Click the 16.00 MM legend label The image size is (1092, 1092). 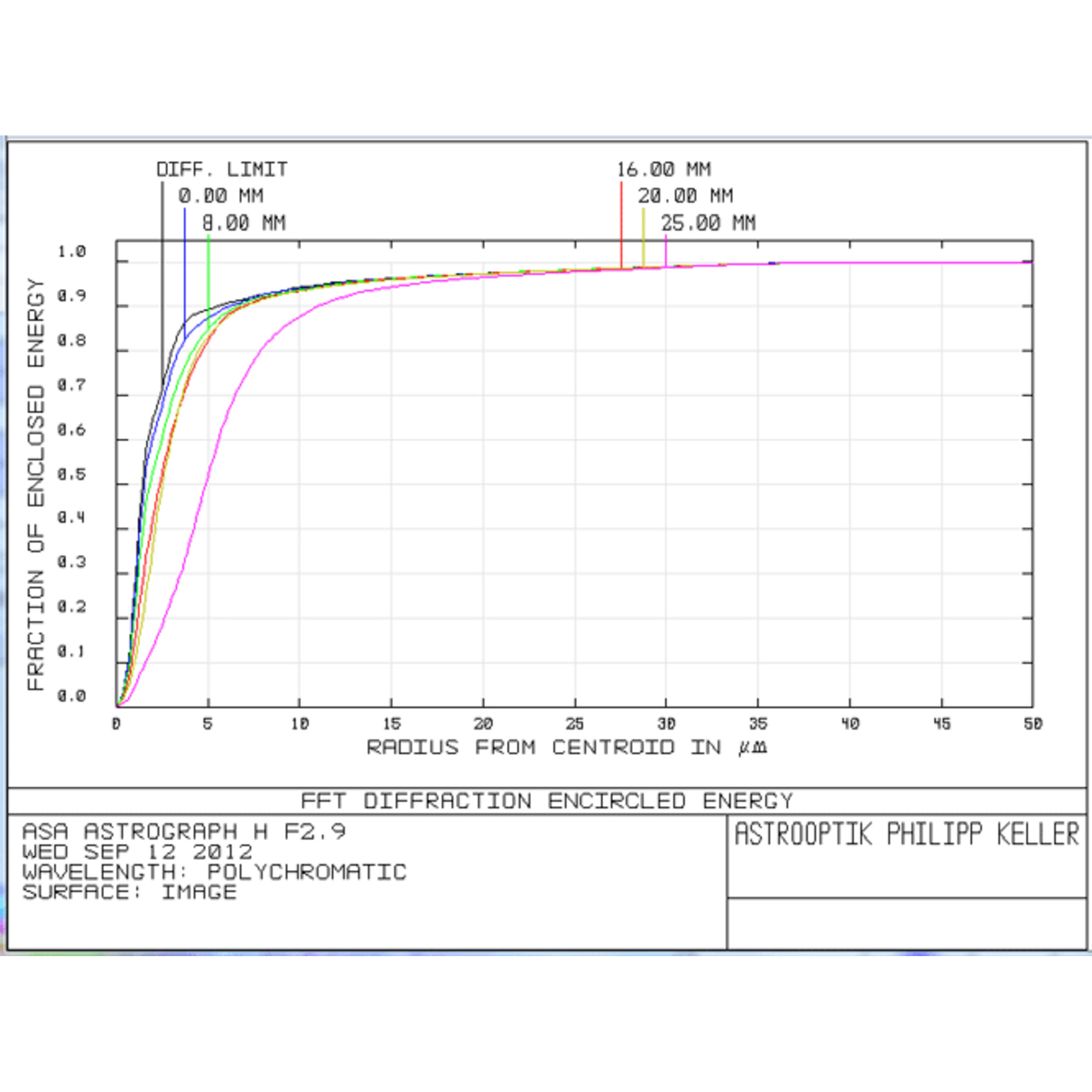pyautogui.click(x=663, y=170)
